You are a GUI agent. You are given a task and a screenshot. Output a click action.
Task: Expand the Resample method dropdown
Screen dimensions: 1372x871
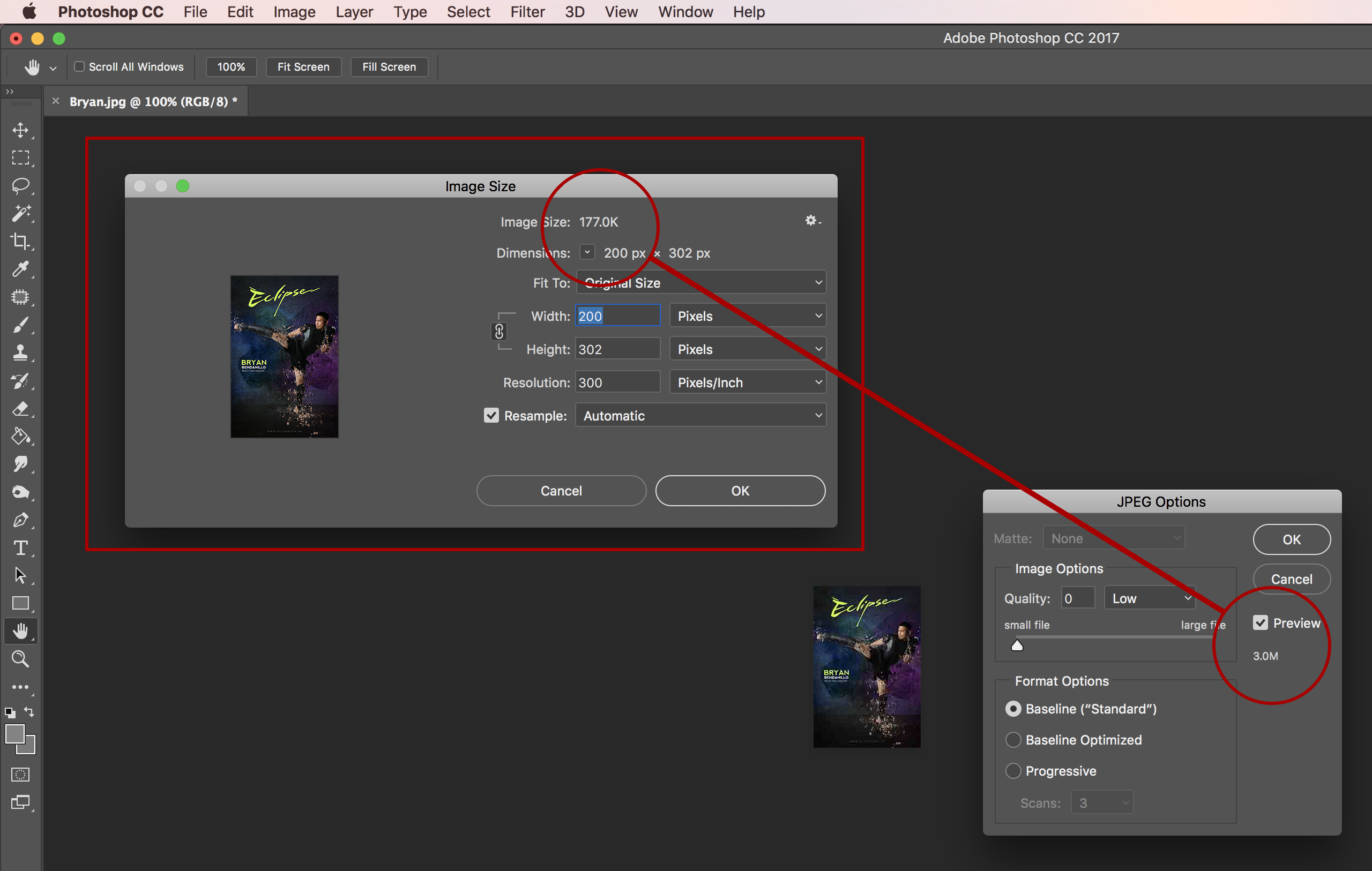[700, 415]
